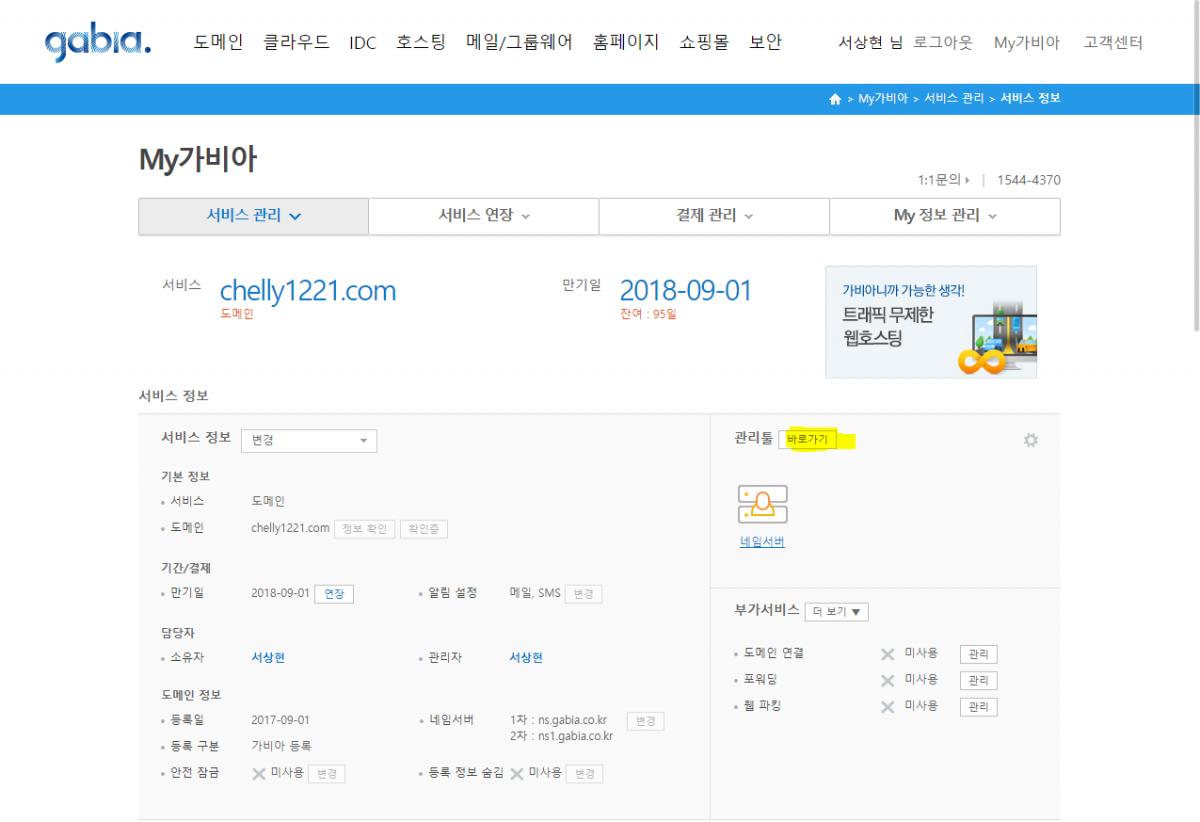Click My가비아 in the breadcrumb
This screenshot has width=1200, height=822.
pos(883,99)
